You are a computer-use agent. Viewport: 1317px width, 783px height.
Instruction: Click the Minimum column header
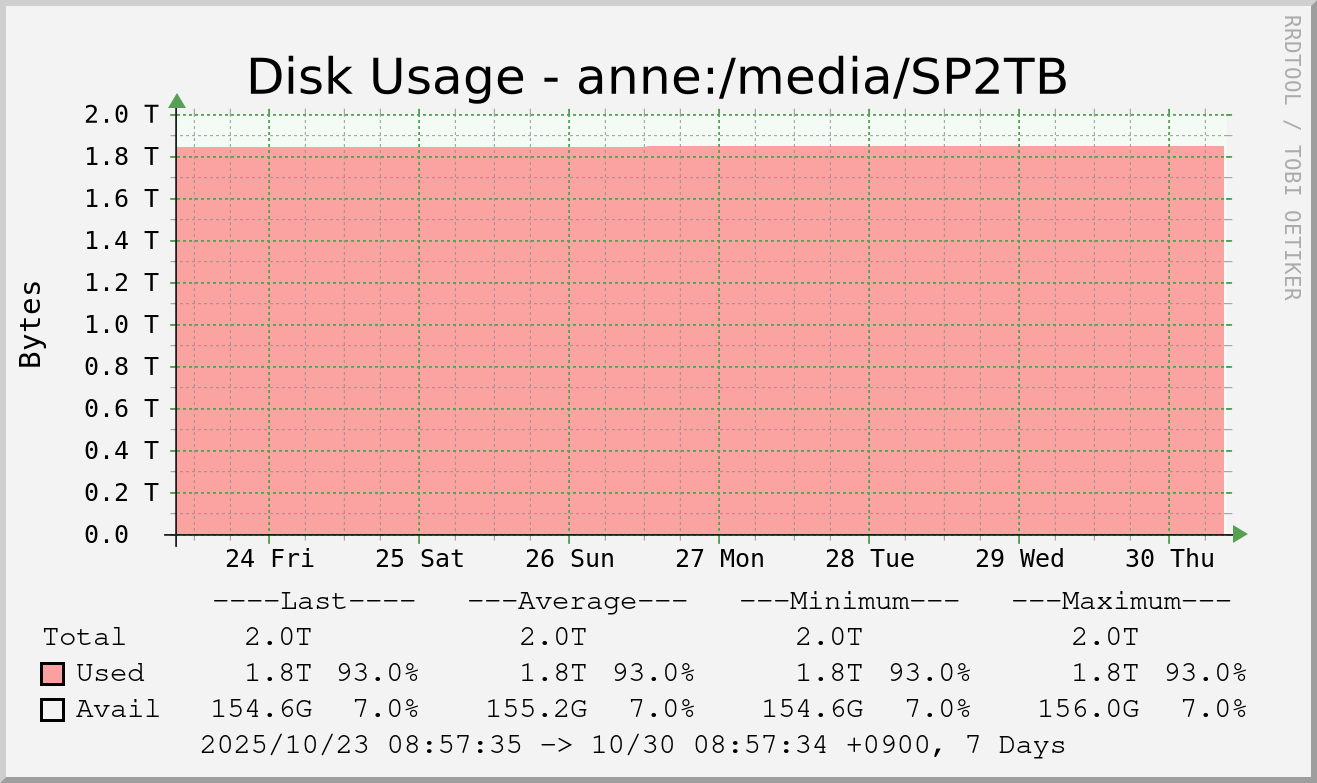coord(849,601)
